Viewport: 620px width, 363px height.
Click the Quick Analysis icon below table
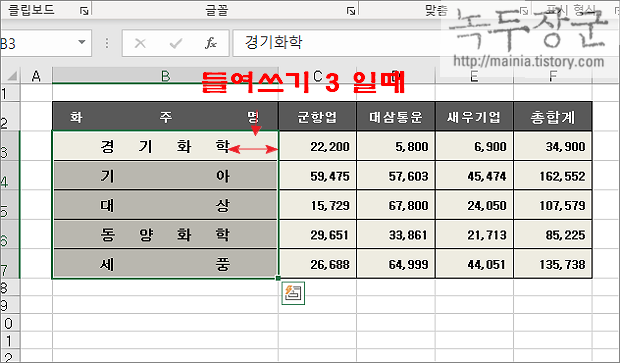pos(293,293)
